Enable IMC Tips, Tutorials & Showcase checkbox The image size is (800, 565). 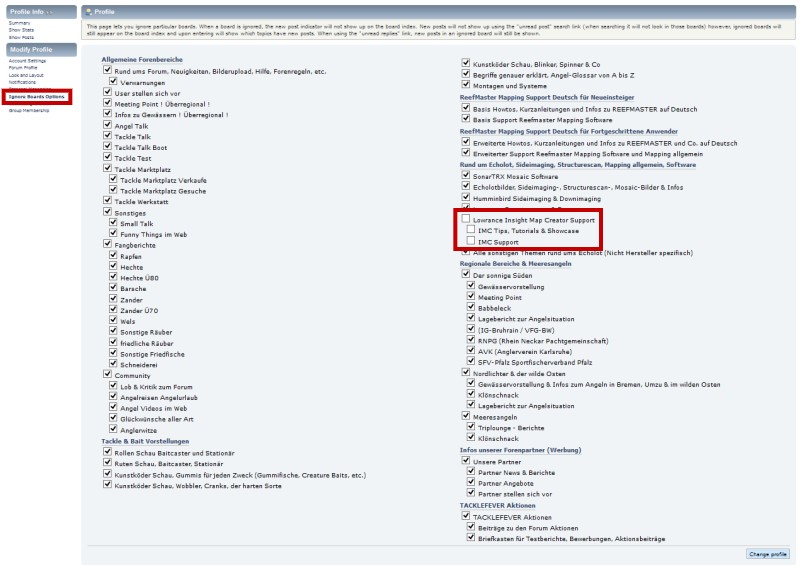click(471, 229)
